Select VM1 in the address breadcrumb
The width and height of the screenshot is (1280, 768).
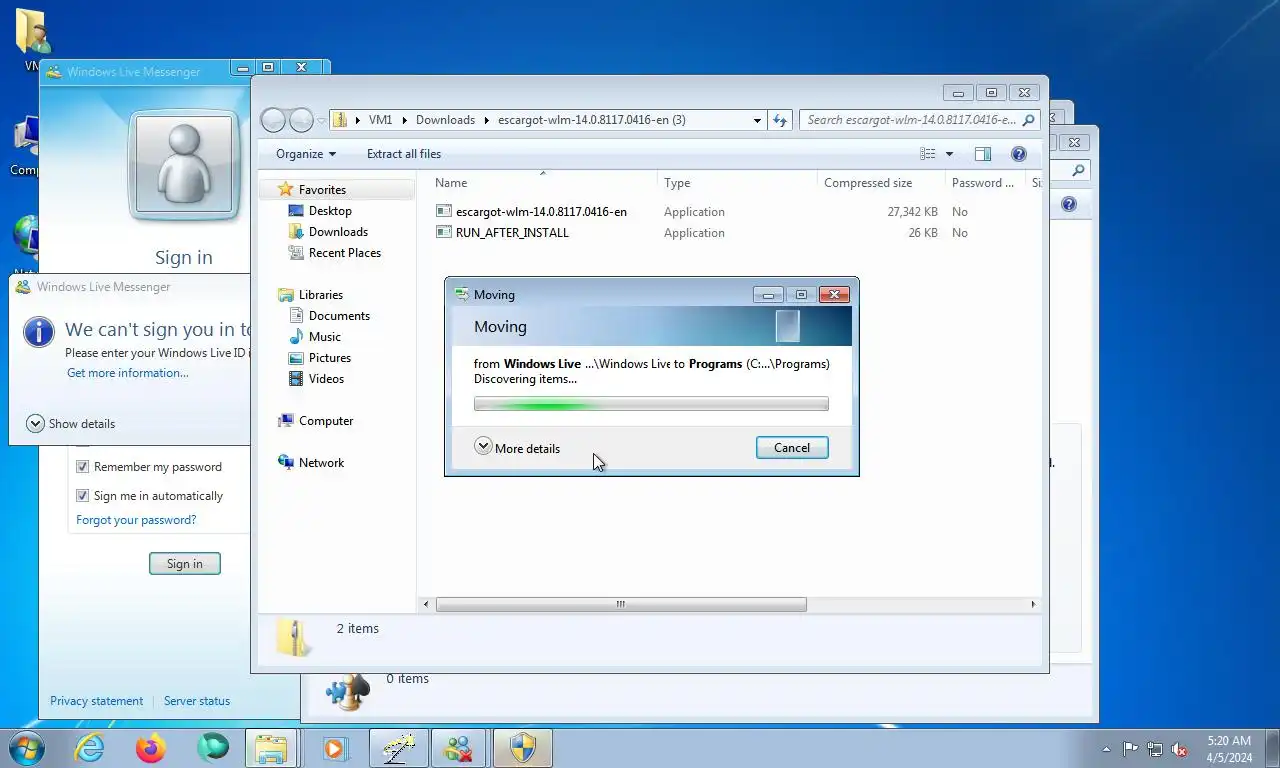[x=380, y=120]
